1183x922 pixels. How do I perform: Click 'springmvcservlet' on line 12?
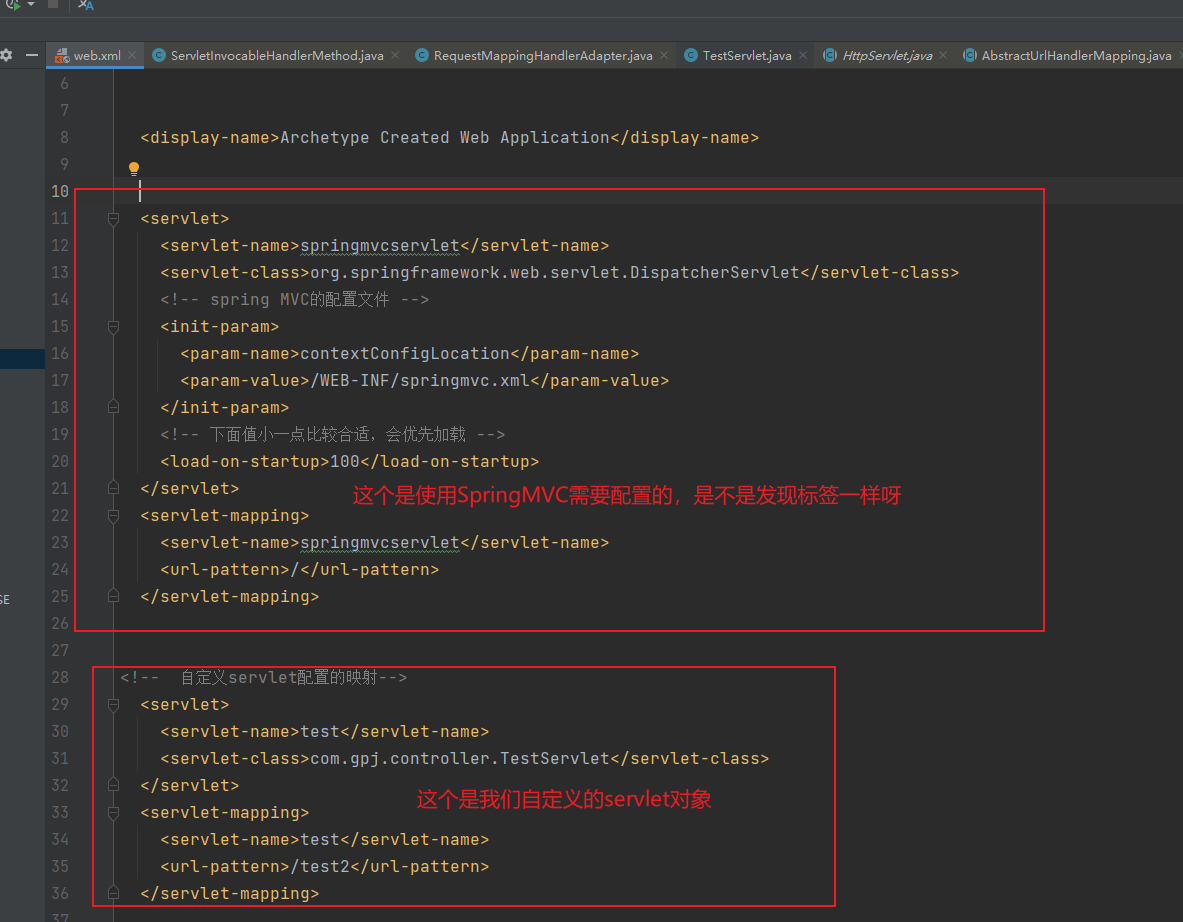379,245
